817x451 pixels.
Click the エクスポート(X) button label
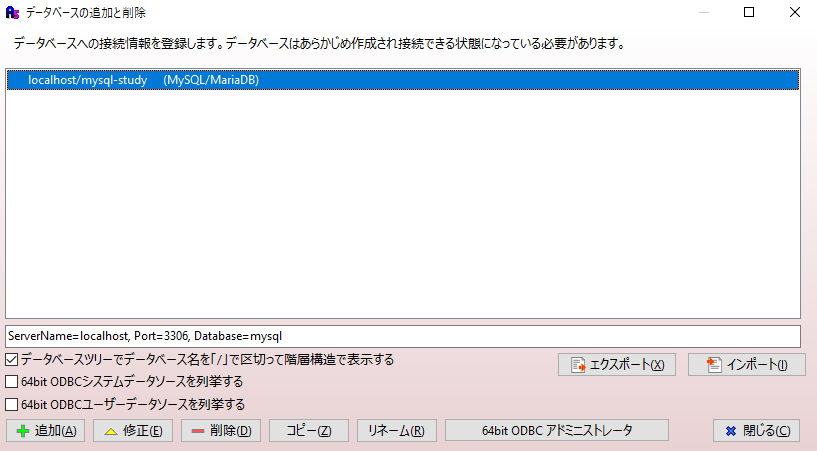click(x=627, y=365)
